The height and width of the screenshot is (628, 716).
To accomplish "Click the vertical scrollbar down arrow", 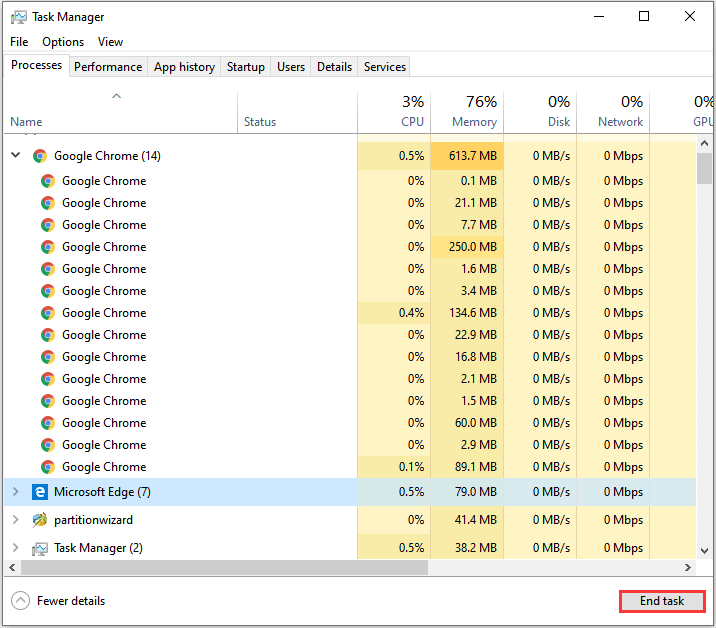I will click(x=704, y=551).
